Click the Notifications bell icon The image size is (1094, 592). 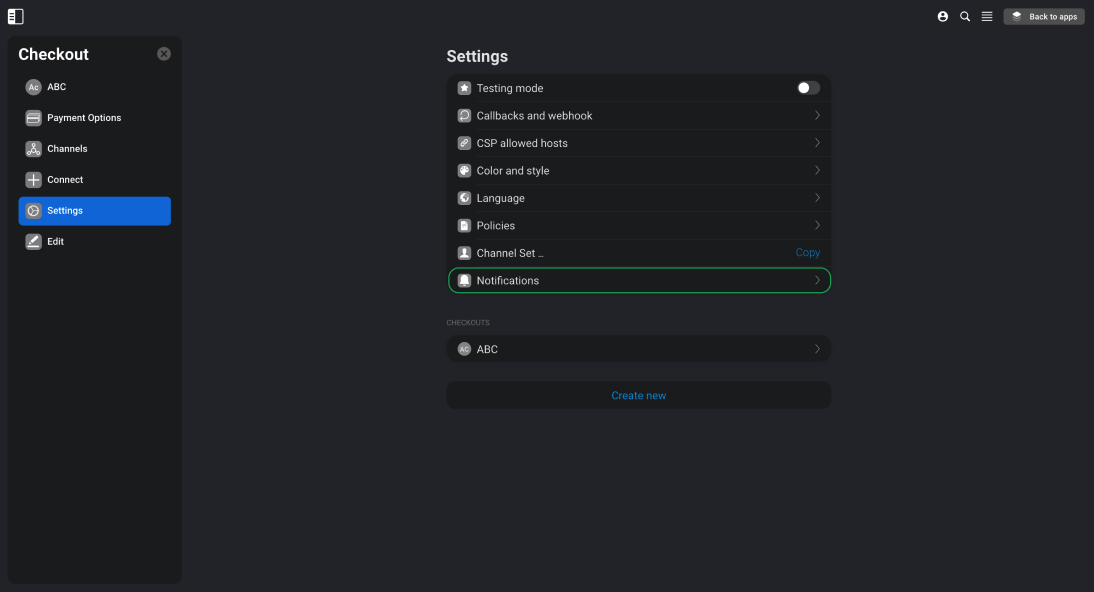click(464, 281)
